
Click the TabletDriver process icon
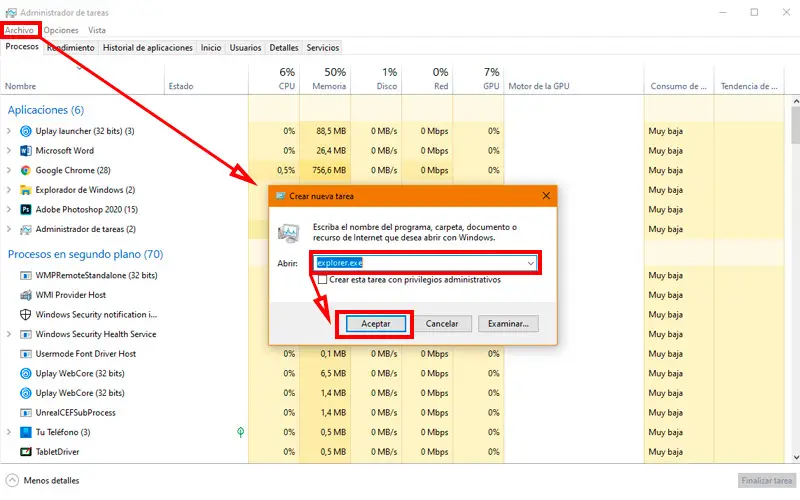tap(26, 452)
